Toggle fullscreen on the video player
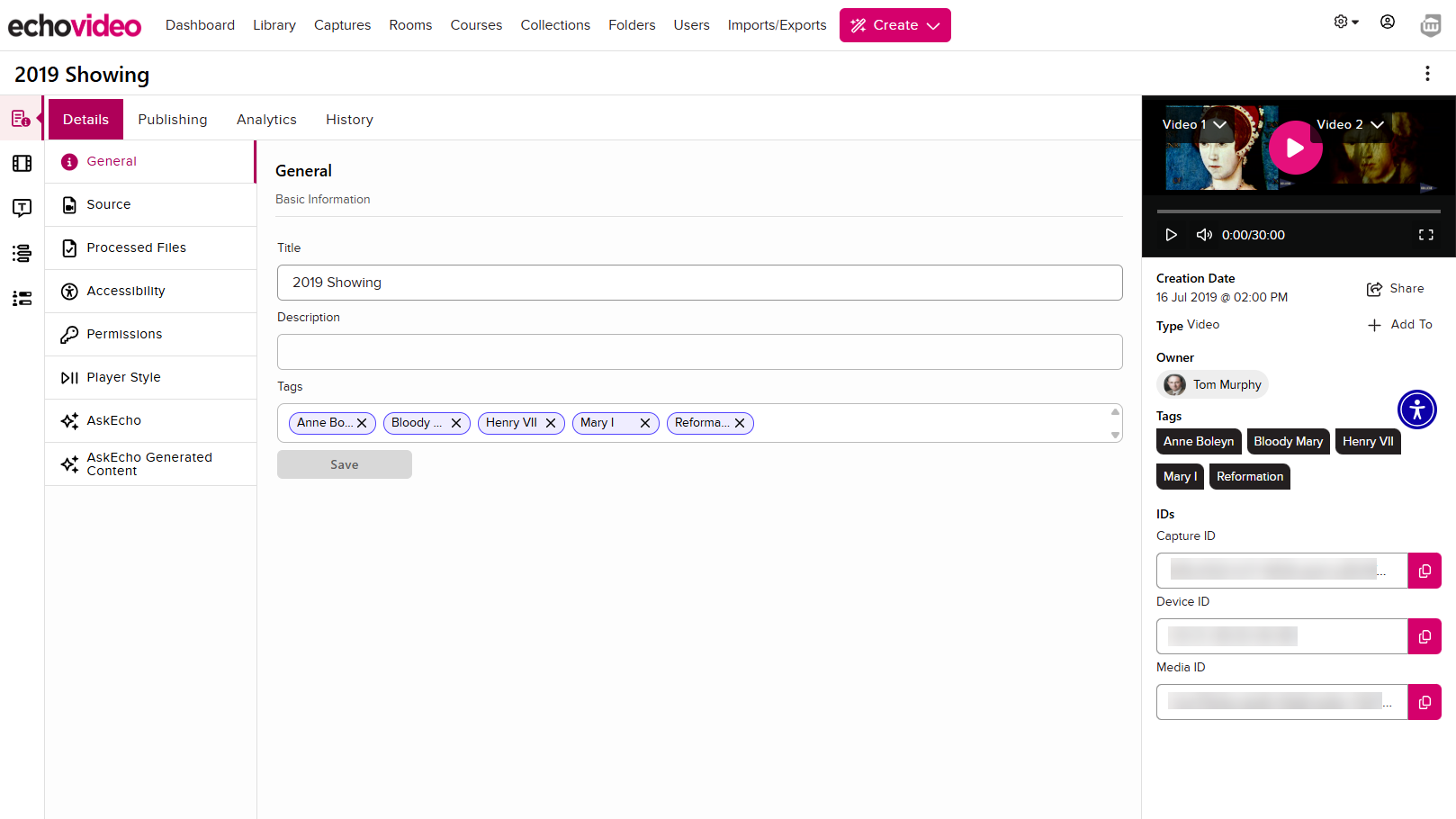 1426,234
